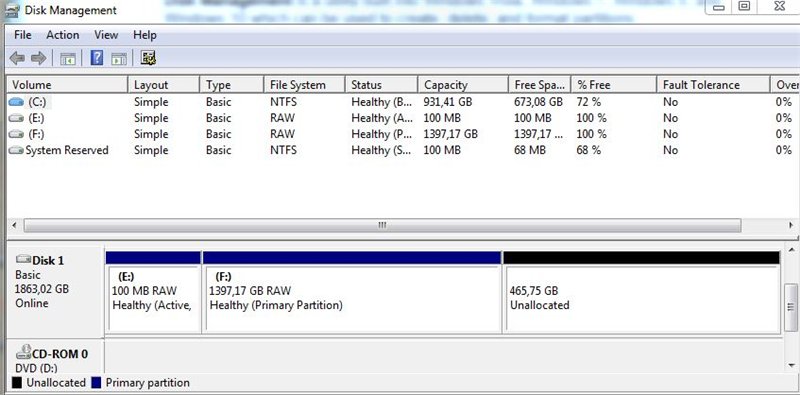Screen dimensions: 800x395
Task: Click Simple layout in (E:) row
Action: [151, 118]
